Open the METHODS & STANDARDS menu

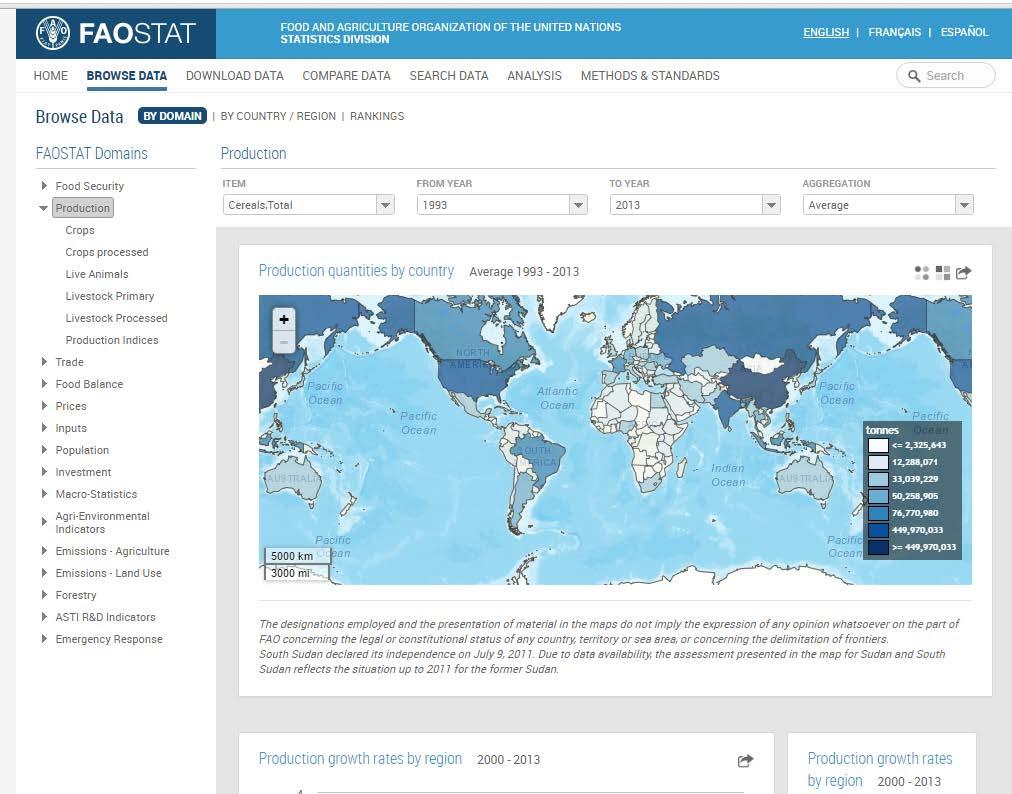pos(650,76)
